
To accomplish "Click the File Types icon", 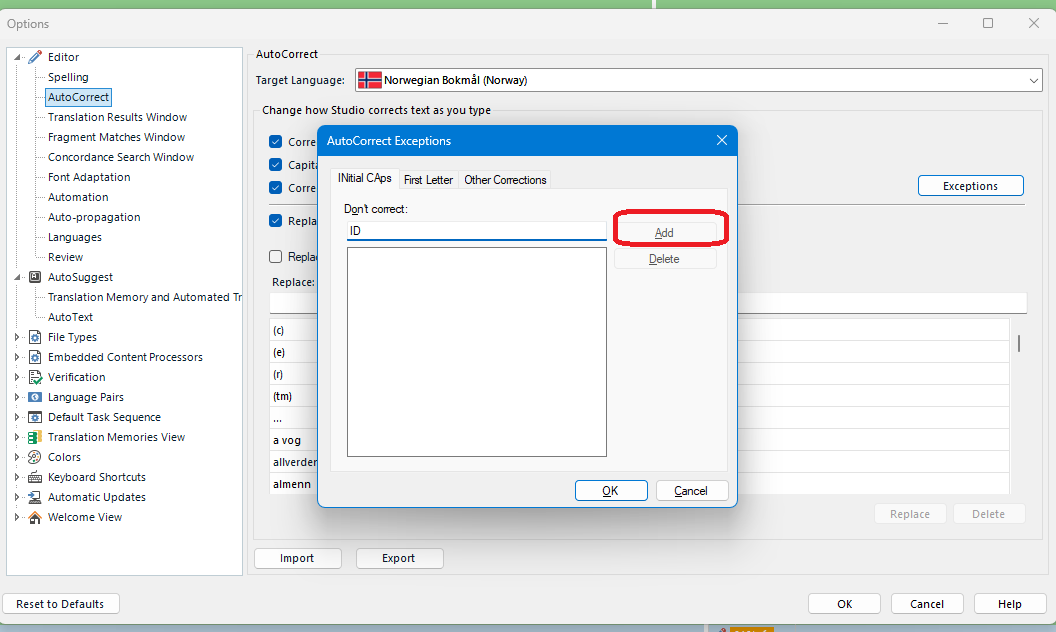I will tap(35, 337).
